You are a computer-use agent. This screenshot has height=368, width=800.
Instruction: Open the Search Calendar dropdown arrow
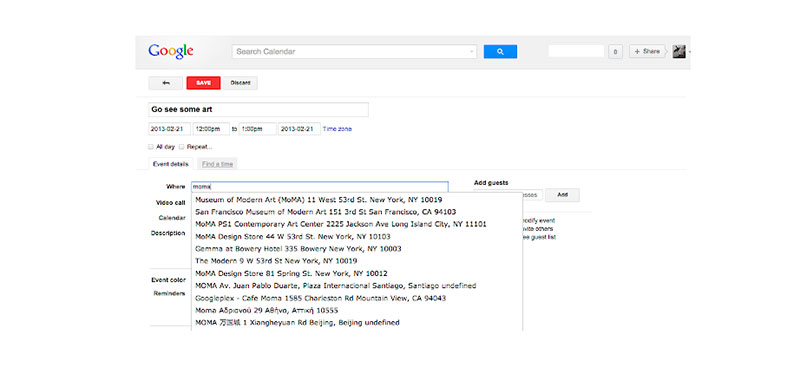click(471, 52)
